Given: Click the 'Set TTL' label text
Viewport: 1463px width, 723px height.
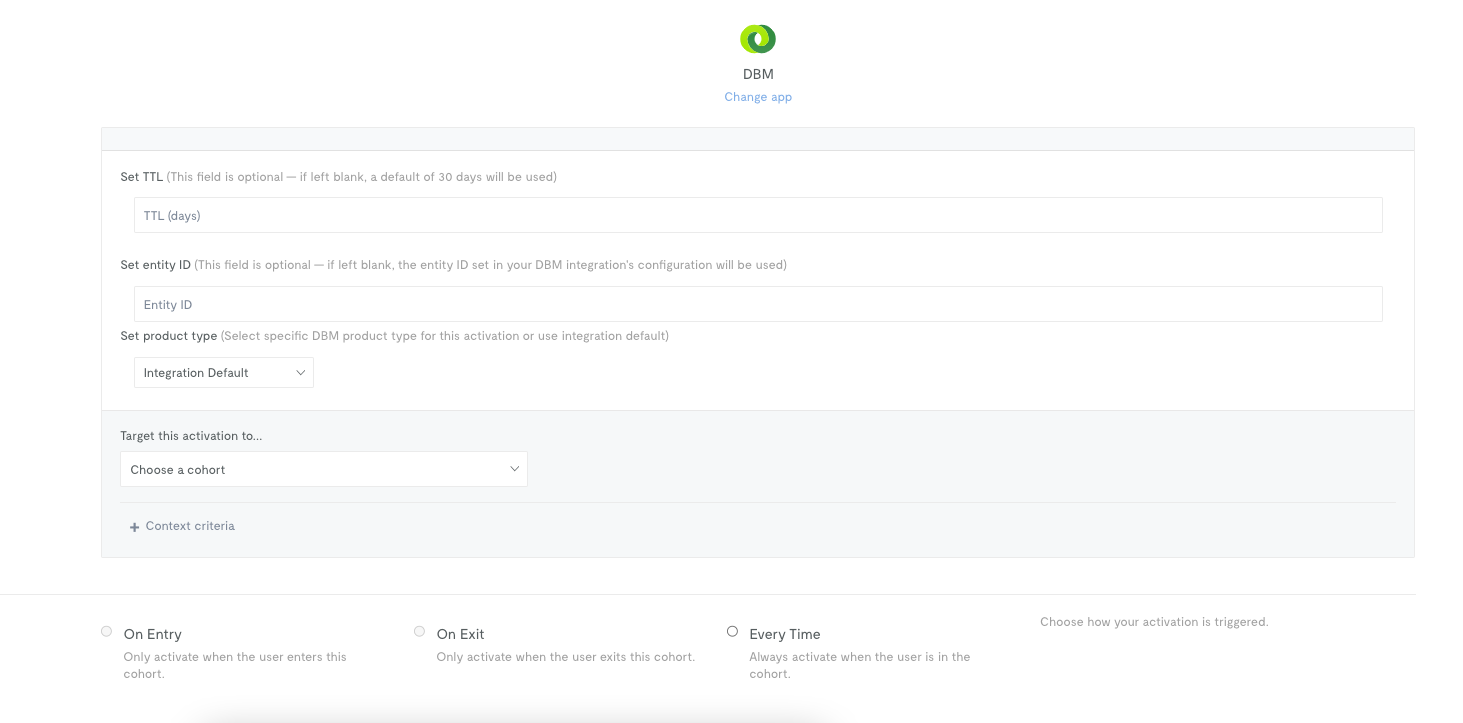Looking at the screenshot, I should point(141,177).
